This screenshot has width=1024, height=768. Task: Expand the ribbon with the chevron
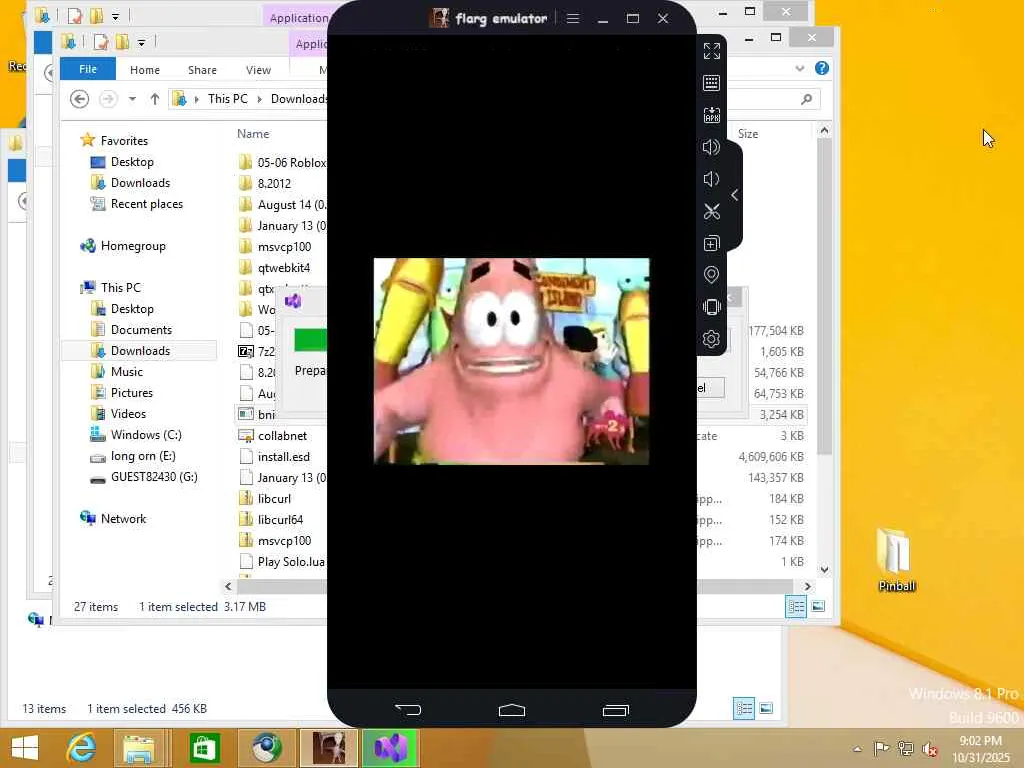(x=800, y=68)
